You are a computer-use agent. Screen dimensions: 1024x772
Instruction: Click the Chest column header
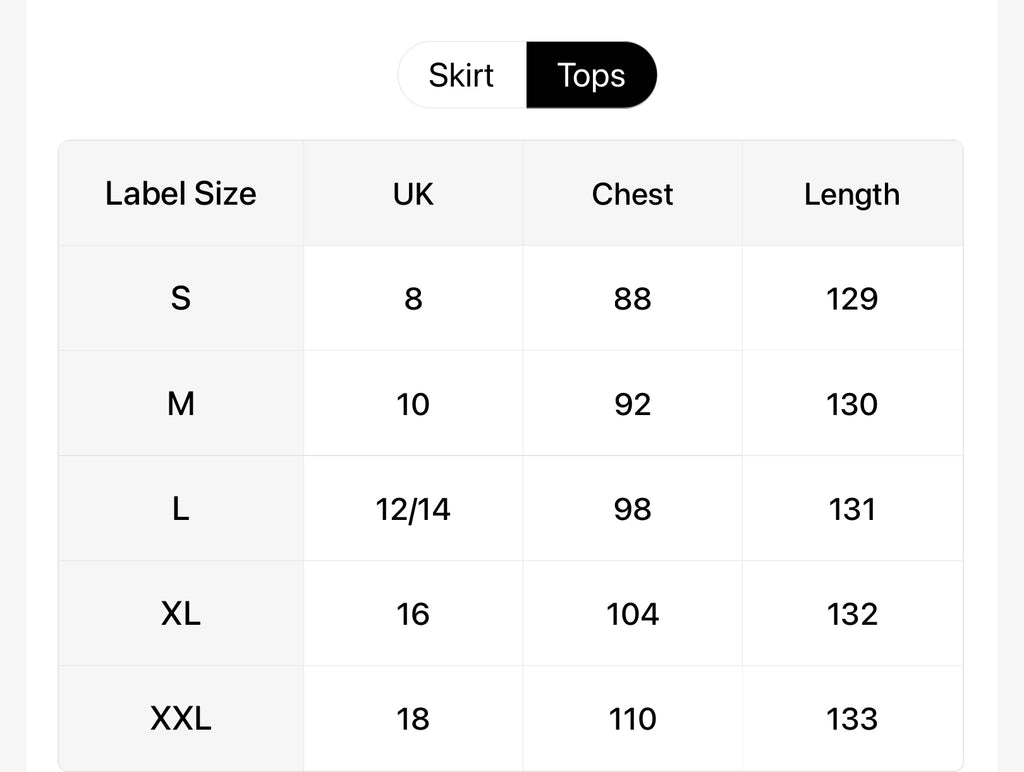coord(633,193)
